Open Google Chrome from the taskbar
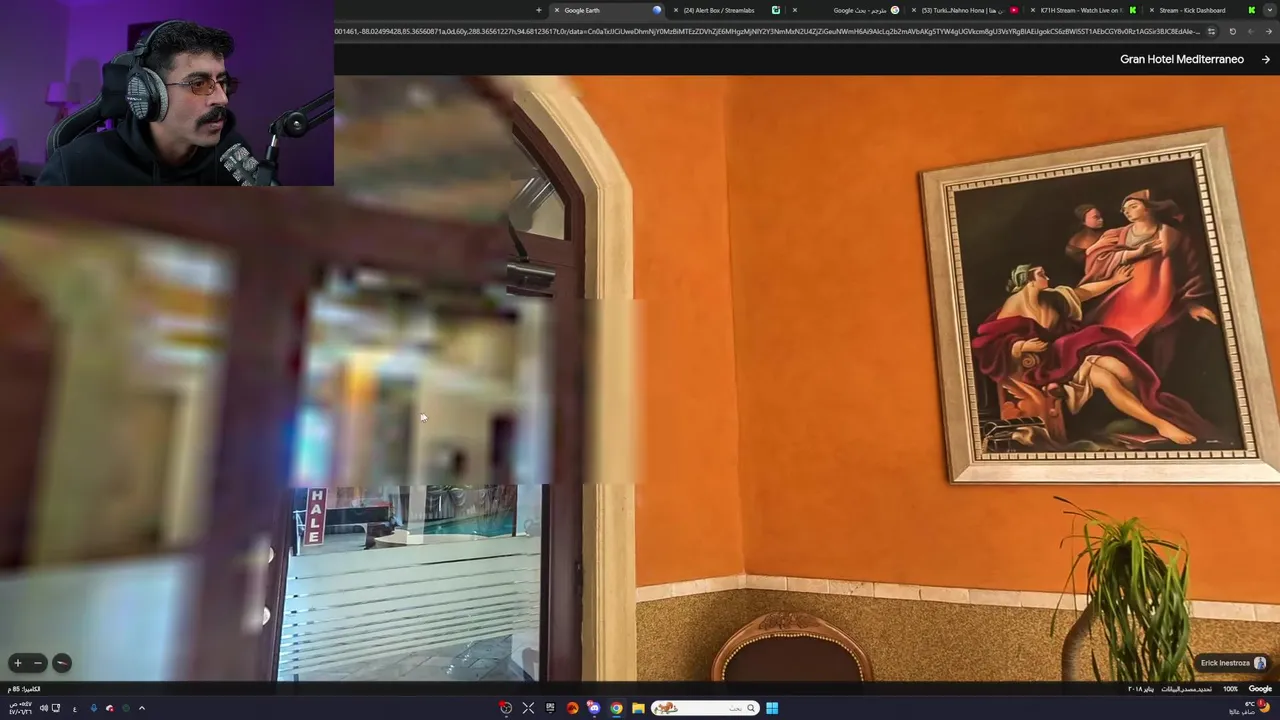1280x720 pixels. (616, 708)
